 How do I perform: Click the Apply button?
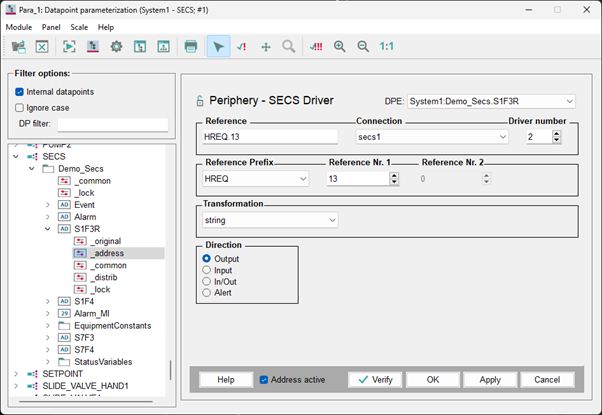click(x=490, y=380)
